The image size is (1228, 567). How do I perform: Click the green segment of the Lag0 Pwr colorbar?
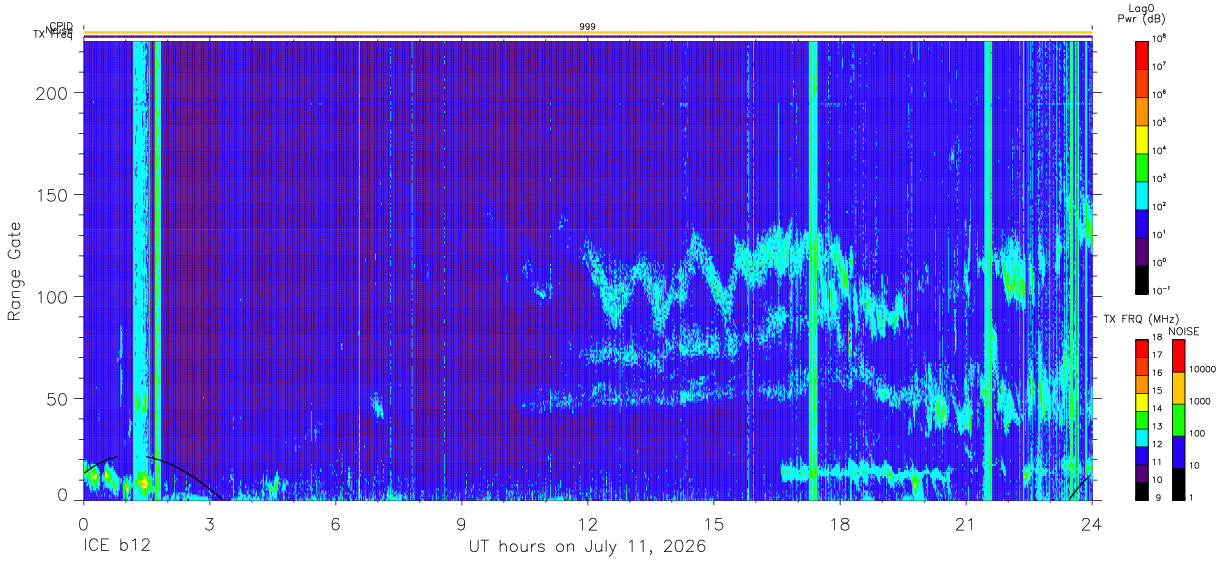(1141, 165)
